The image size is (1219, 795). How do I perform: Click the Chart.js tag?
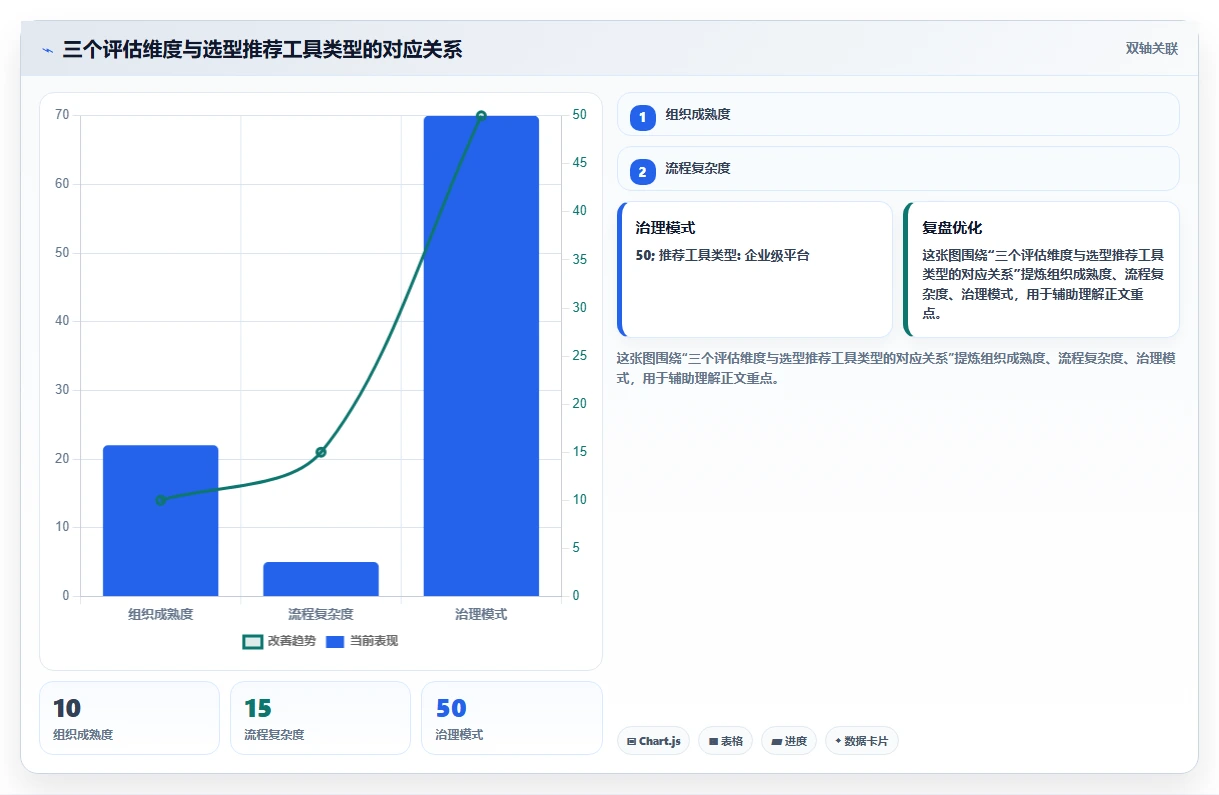coord(653,741)
